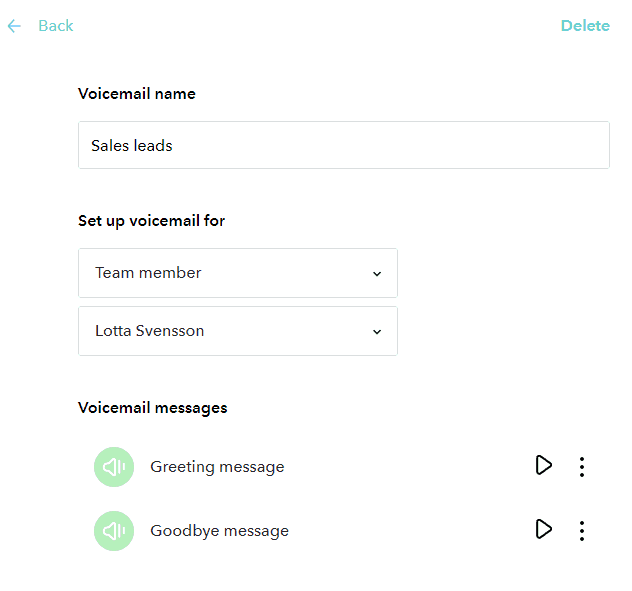632x591 pixels.
Task: Play the Goodbye message
Action: tap(543, 530)
